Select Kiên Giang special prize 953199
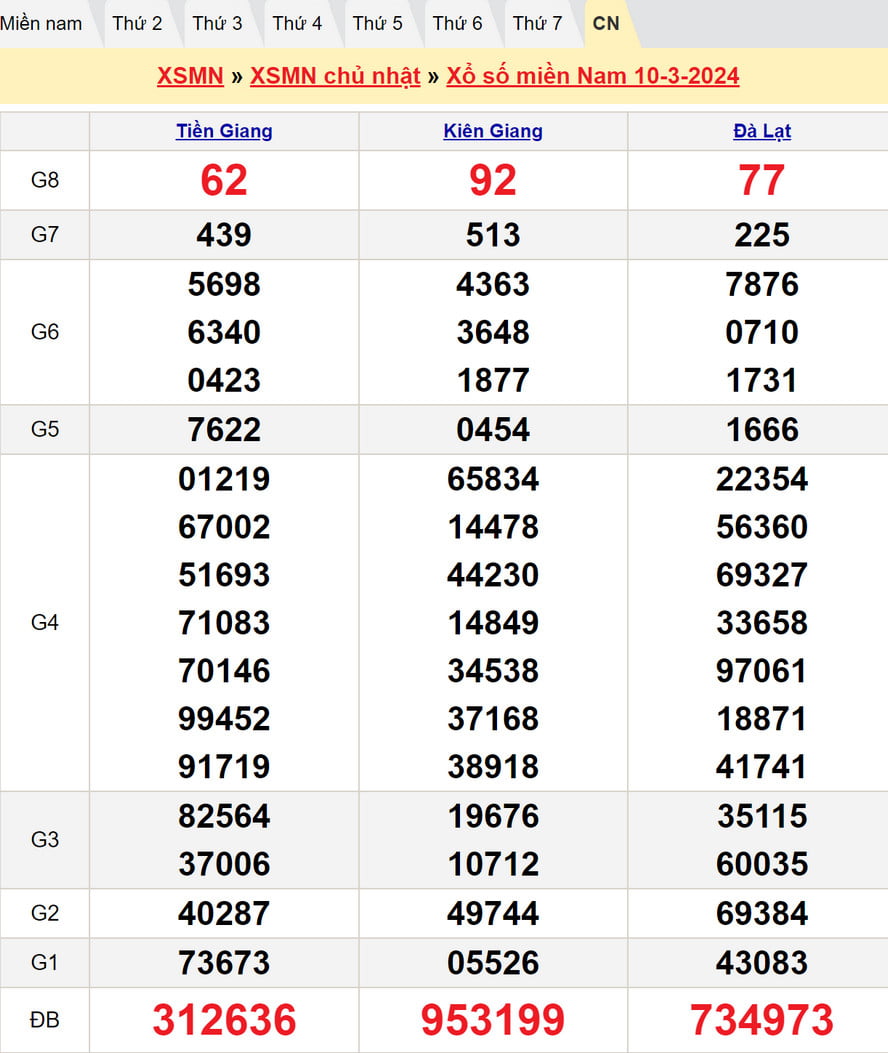Image resolution: width=888 pixels, height=1053 pixels. click(x=493, y=1020)
